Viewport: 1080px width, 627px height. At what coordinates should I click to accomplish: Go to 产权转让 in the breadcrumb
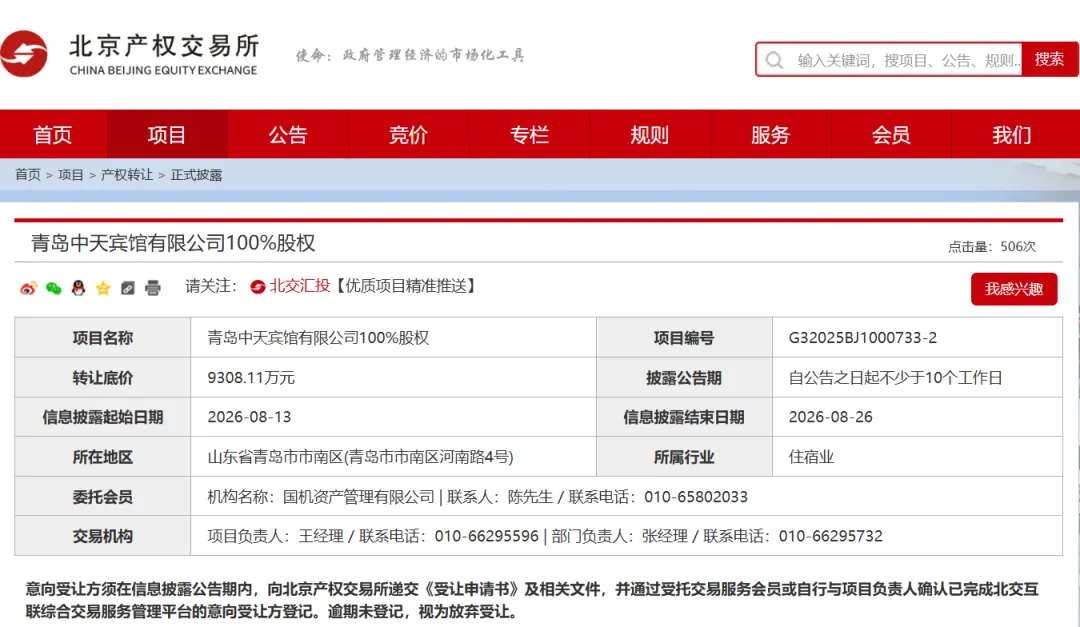click(x=127, y=175)
